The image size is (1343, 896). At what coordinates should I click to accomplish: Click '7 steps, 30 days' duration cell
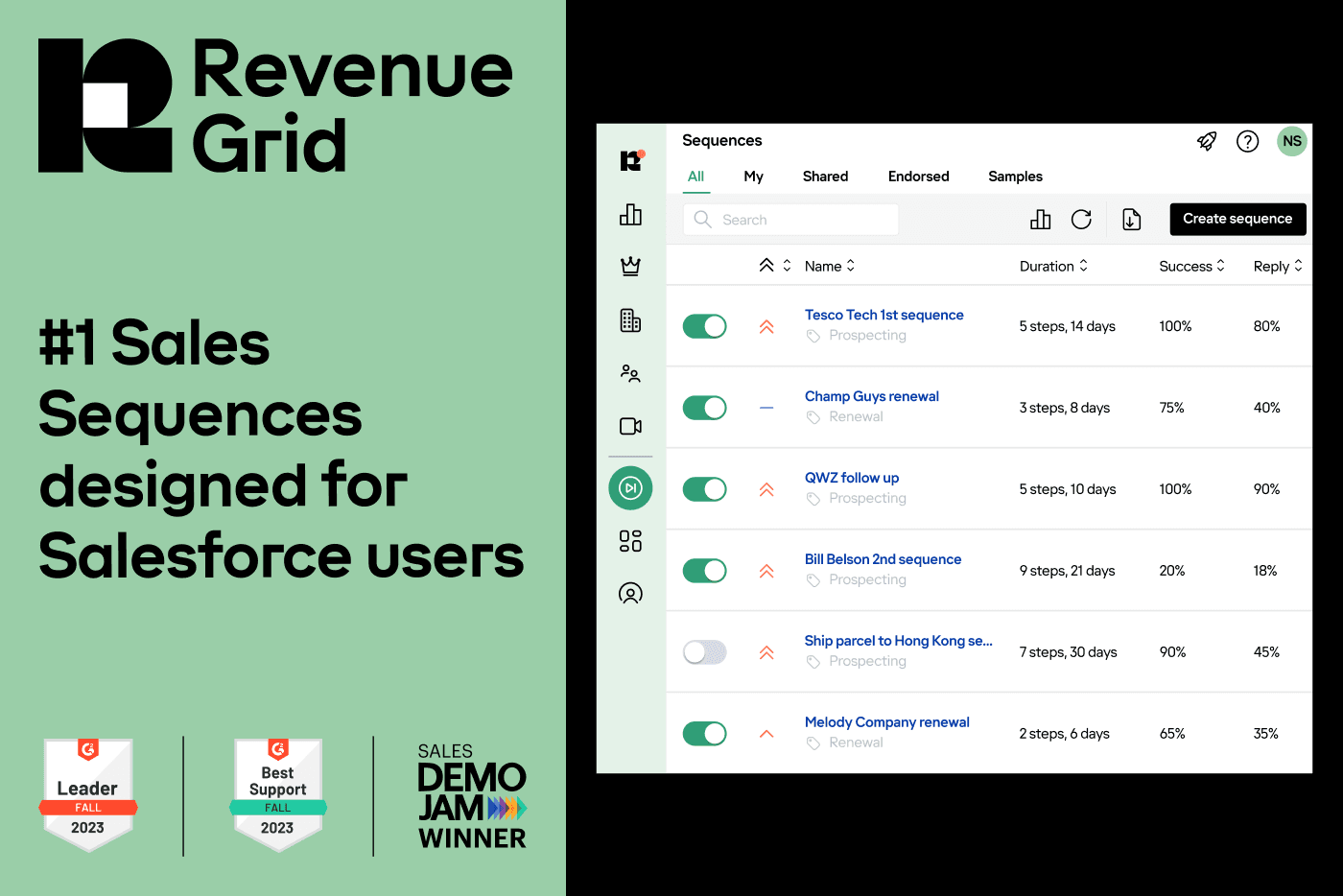(x=1068, y=652)
